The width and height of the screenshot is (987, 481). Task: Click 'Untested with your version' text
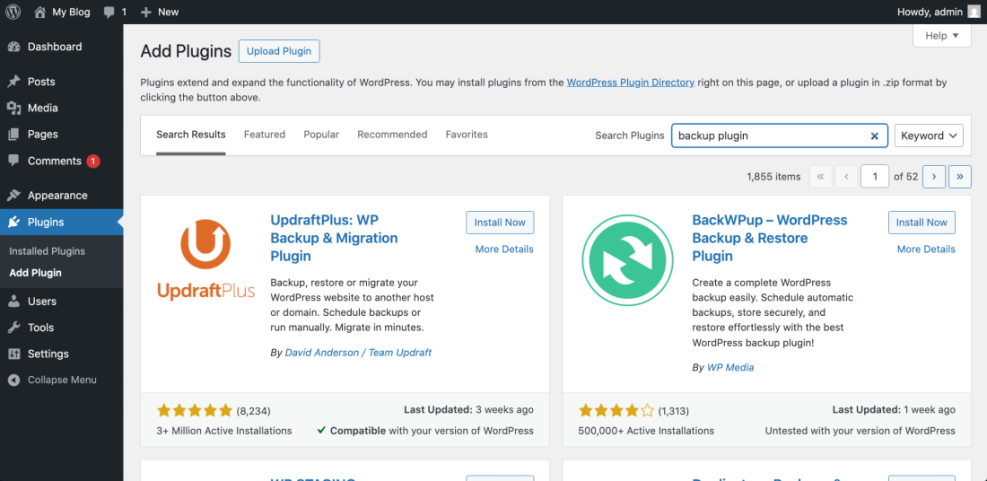[860, 431]
